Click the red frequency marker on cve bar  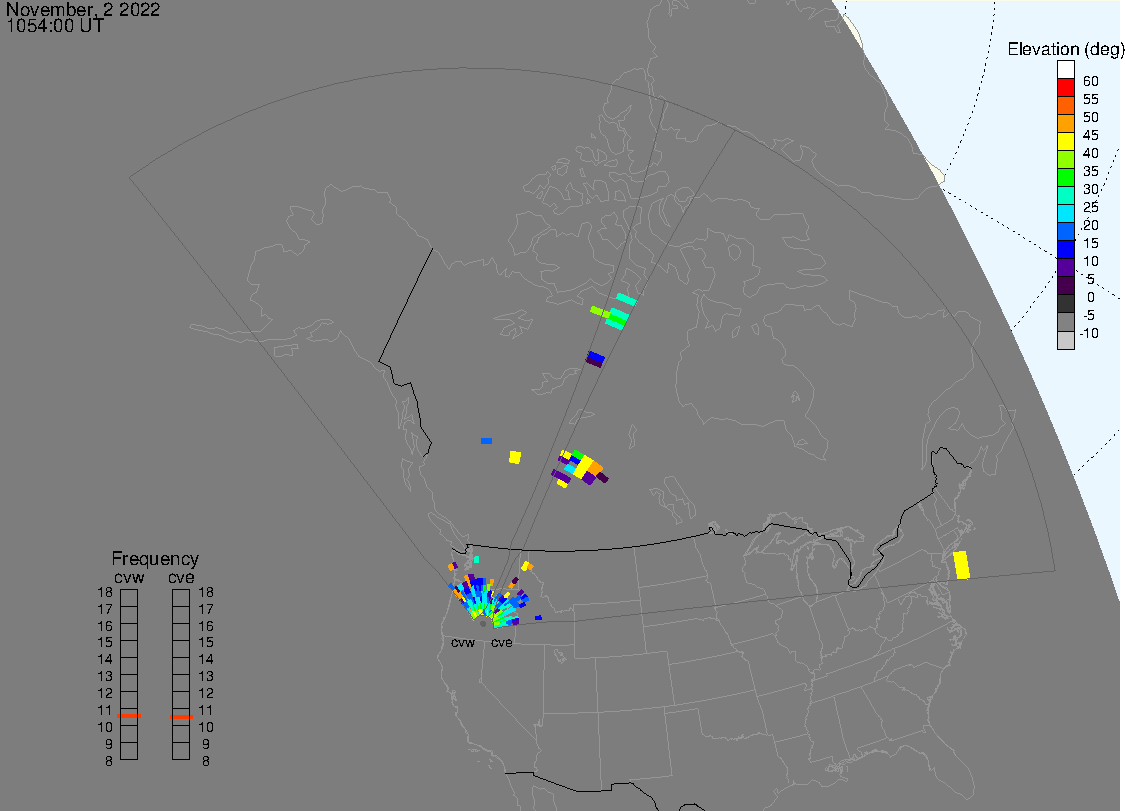click(x=182, y=716)
